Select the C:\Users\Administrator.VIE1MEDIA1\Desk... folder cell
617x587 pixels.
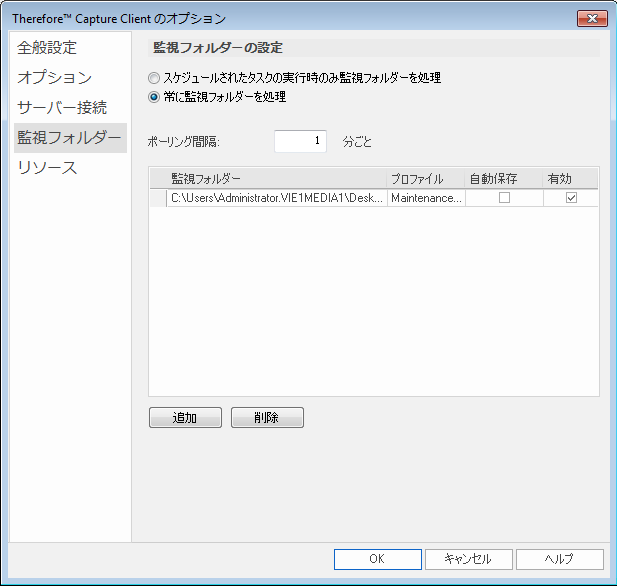click(277, 198)
